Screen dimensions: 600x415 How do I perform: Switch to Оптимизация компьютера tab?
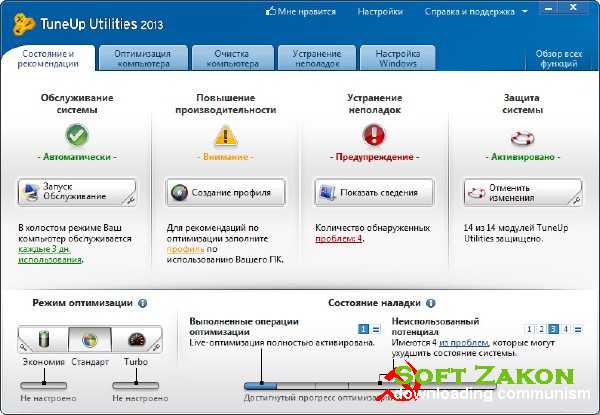click(143, 58)
